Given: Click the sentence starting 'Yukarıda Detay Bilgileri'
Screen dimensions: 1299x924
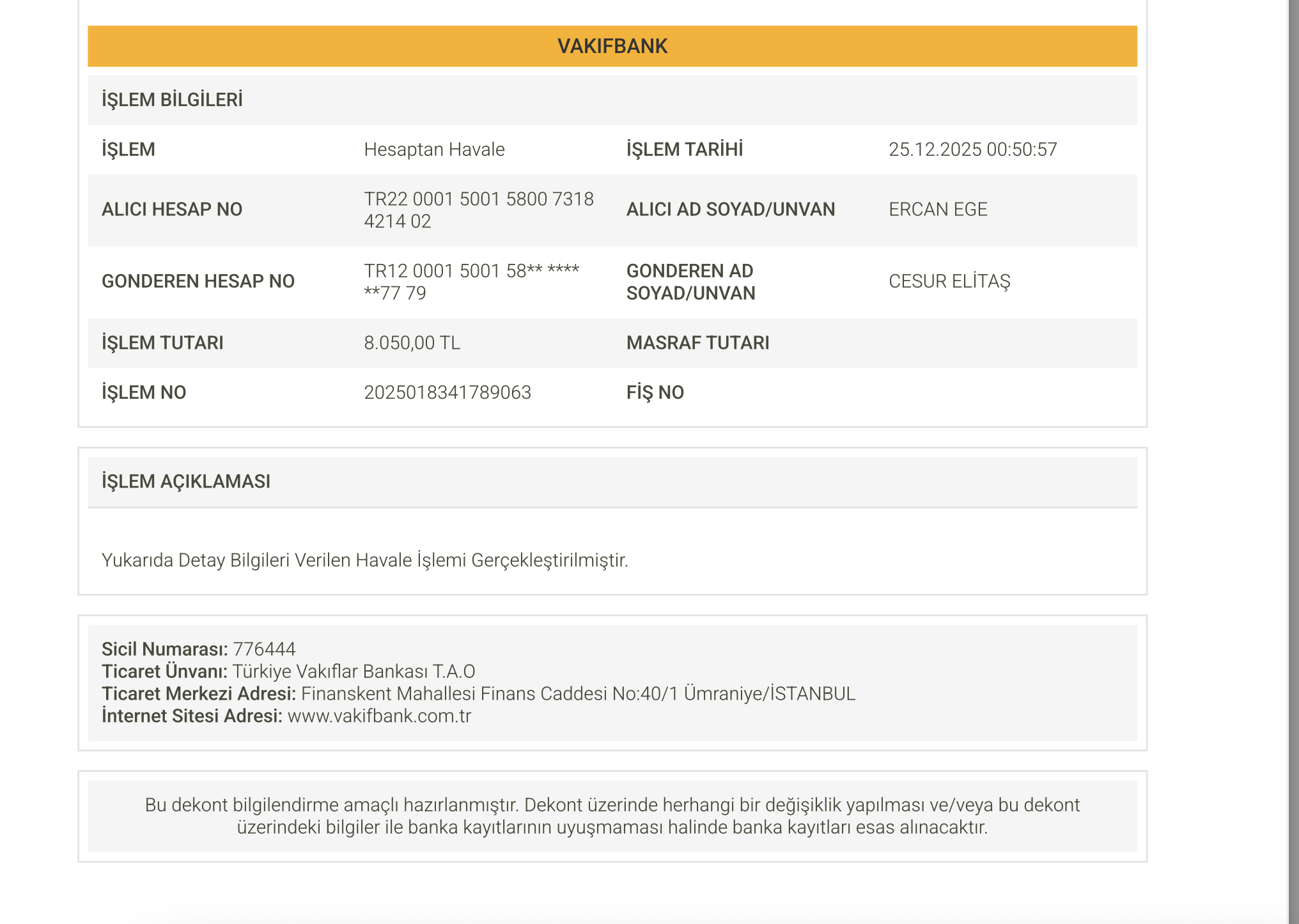Looking at the screenshot, I should (365, 560).
